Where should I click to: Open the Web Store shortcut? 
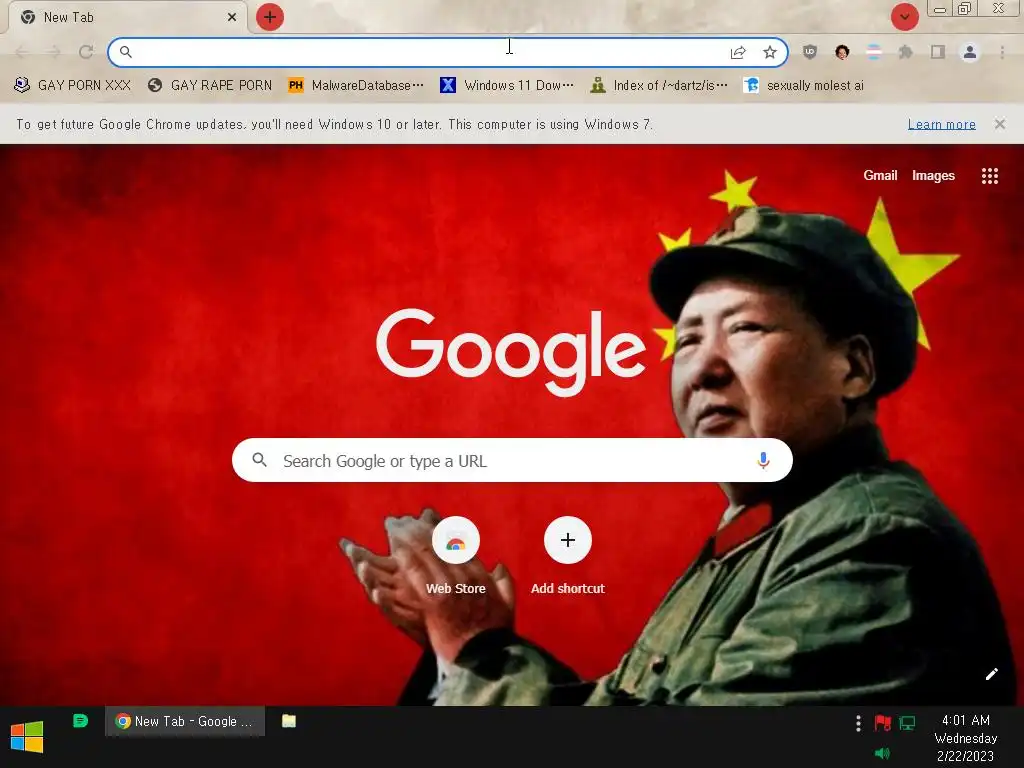455,555
